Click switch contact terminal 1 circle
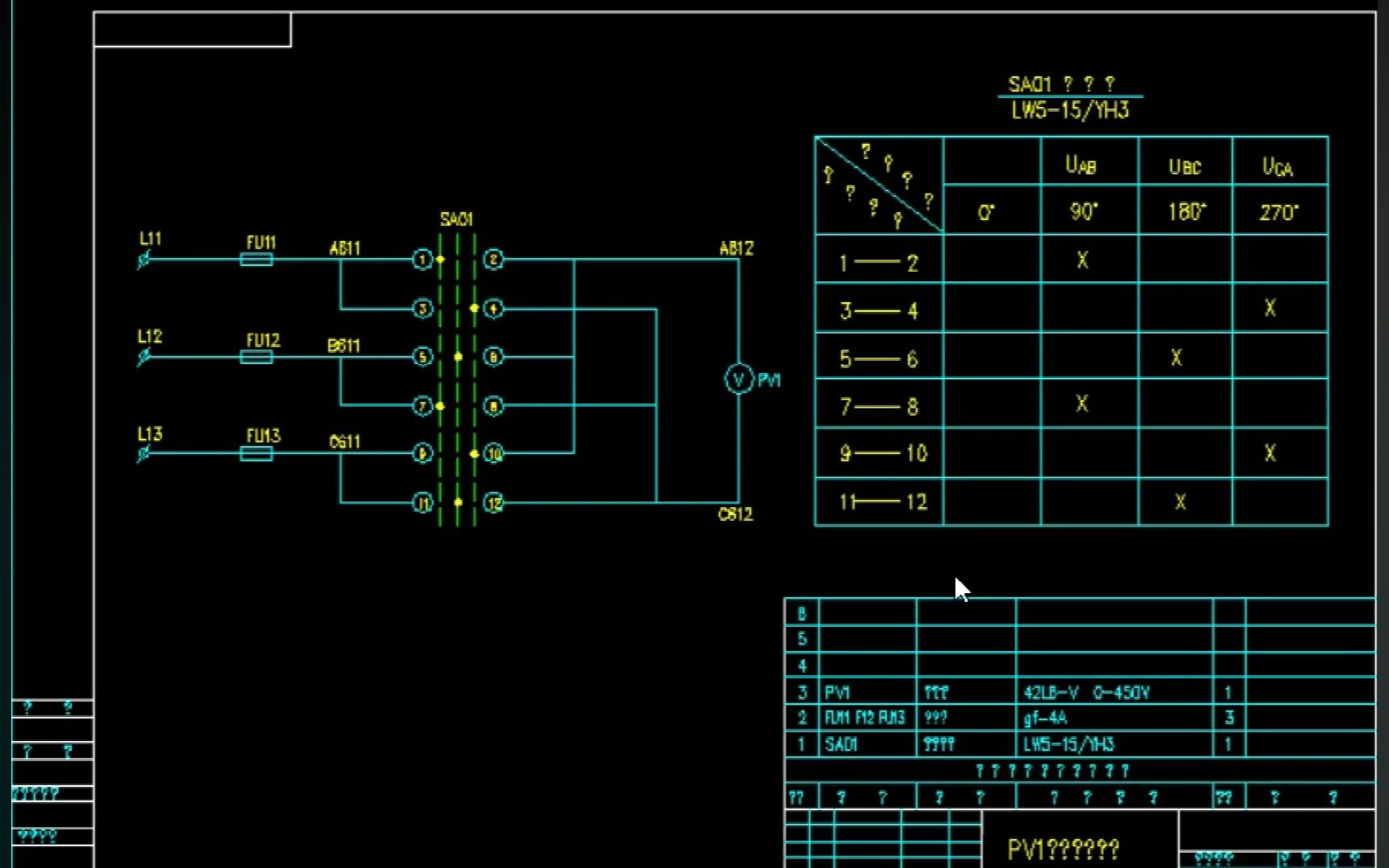The width and height of the screenshot is (1389, 868). [x=422, y=260]
